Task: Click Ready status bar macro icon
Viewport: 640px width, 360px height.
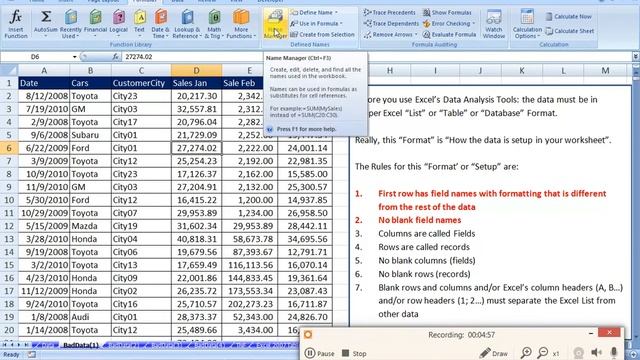Action: (x=31, y=355)
